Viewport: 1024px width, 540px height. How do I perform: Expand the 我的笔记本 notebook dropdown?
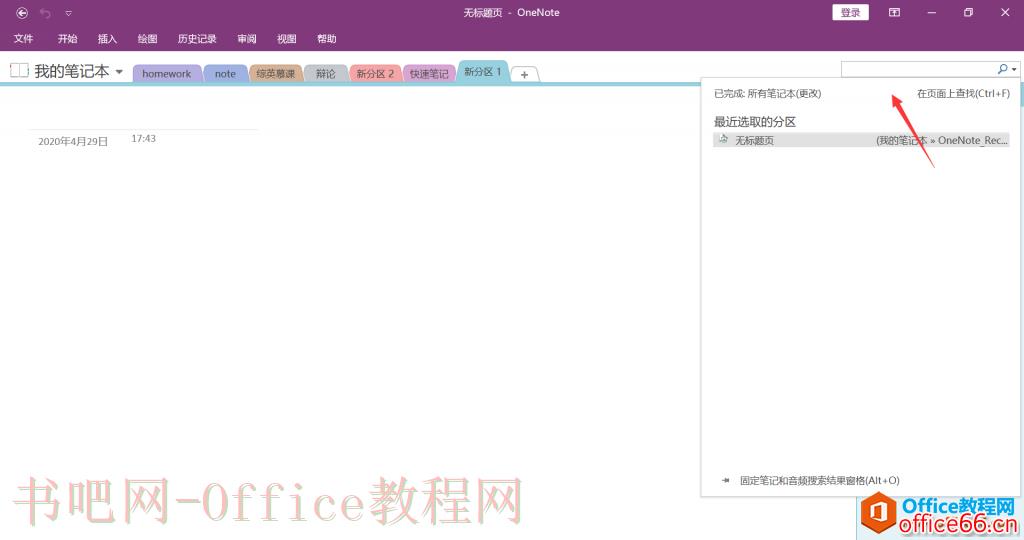click(x=119, y=71)
